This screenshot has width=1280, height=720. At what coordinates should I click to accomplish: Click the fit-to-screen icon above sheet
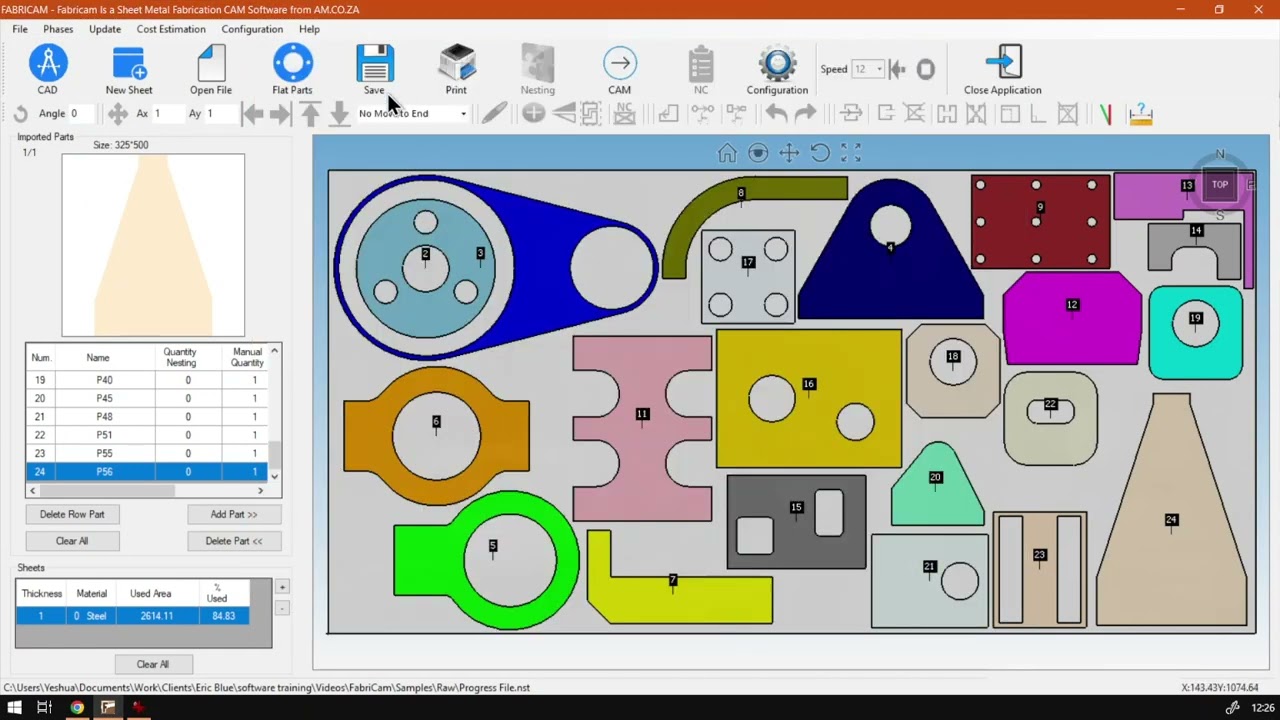pyautogui.click(x=851, y=153)
